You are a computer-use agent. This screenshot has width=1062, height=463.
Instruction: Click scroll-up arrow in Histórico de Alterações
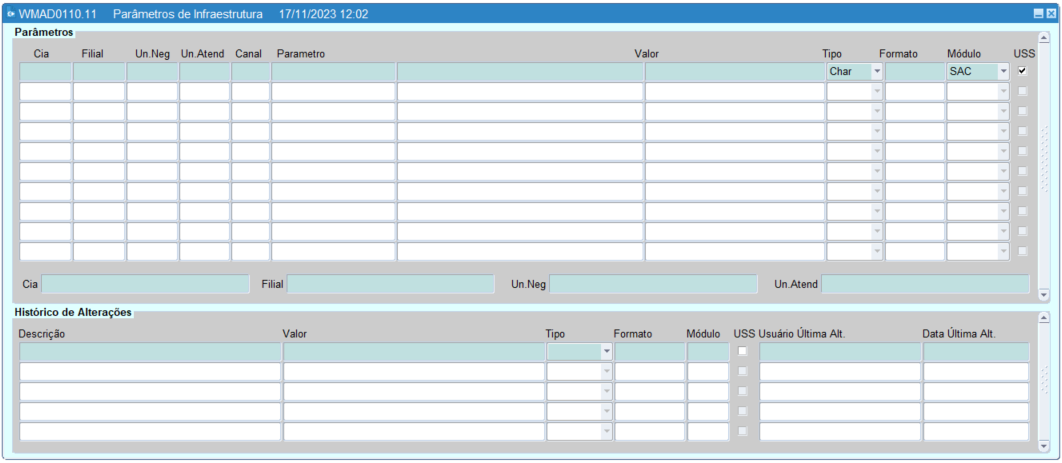click(x=1045, y=317)
